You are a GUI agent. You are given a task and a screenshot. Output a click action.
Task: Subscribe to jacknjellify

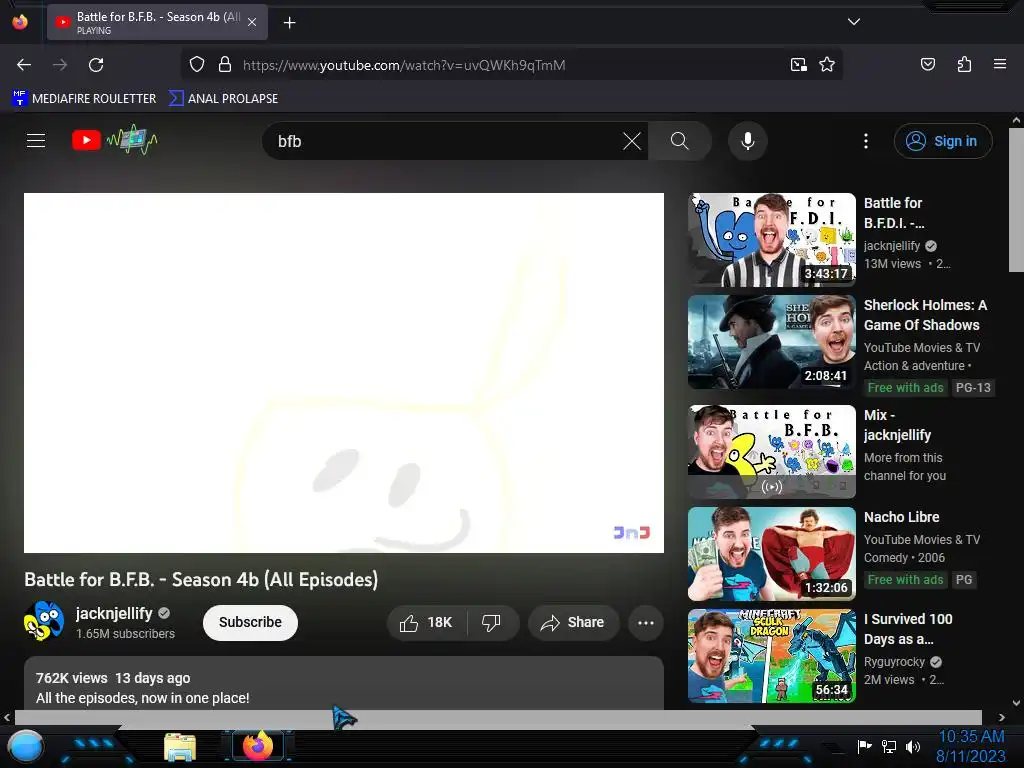tap(250, 622)
